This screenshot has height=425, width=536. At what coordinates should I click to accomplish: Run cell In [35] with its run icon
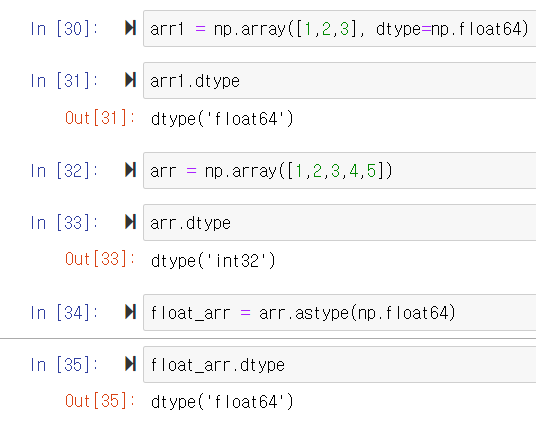pyautogui.click(x=131, y=363)
